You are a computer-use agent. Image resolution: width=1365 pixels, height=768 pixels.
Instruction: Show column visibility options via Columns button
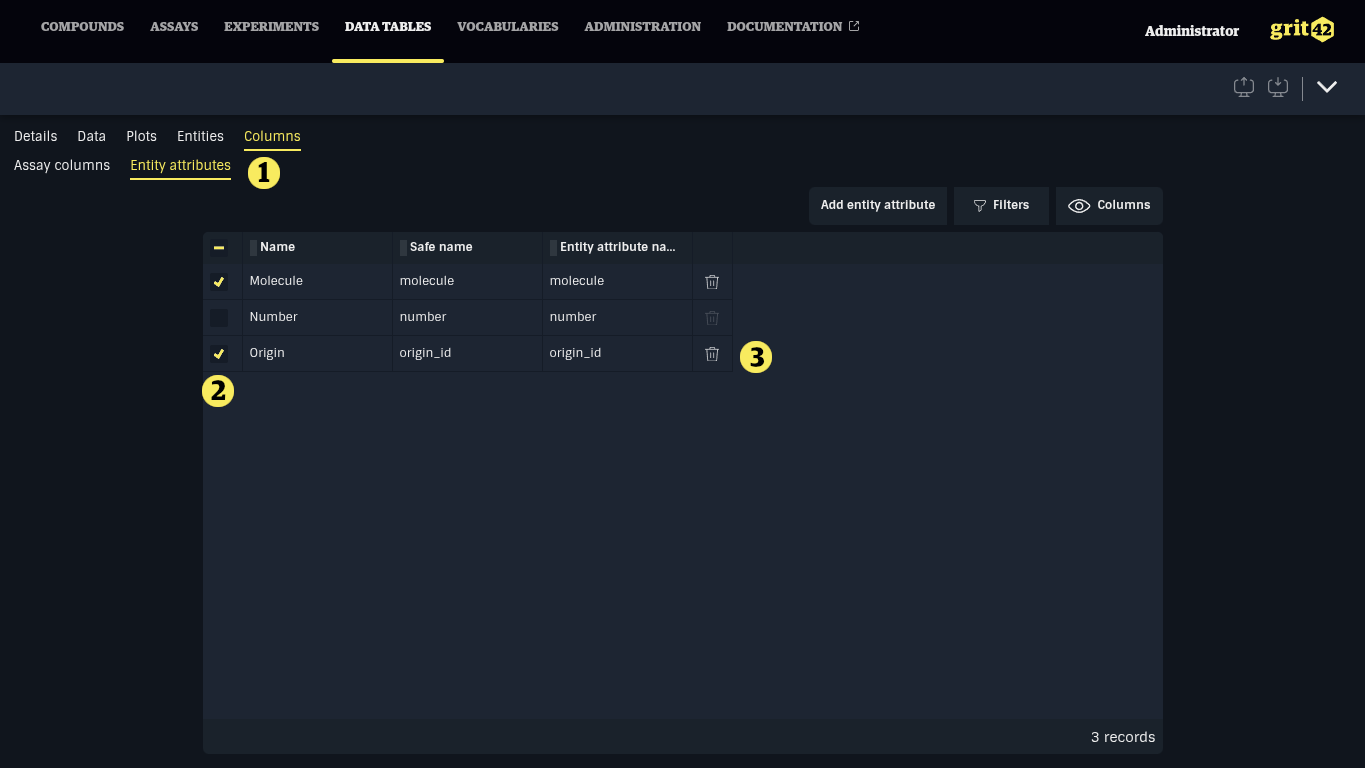pyautogui.click(x=1109, y=205)
